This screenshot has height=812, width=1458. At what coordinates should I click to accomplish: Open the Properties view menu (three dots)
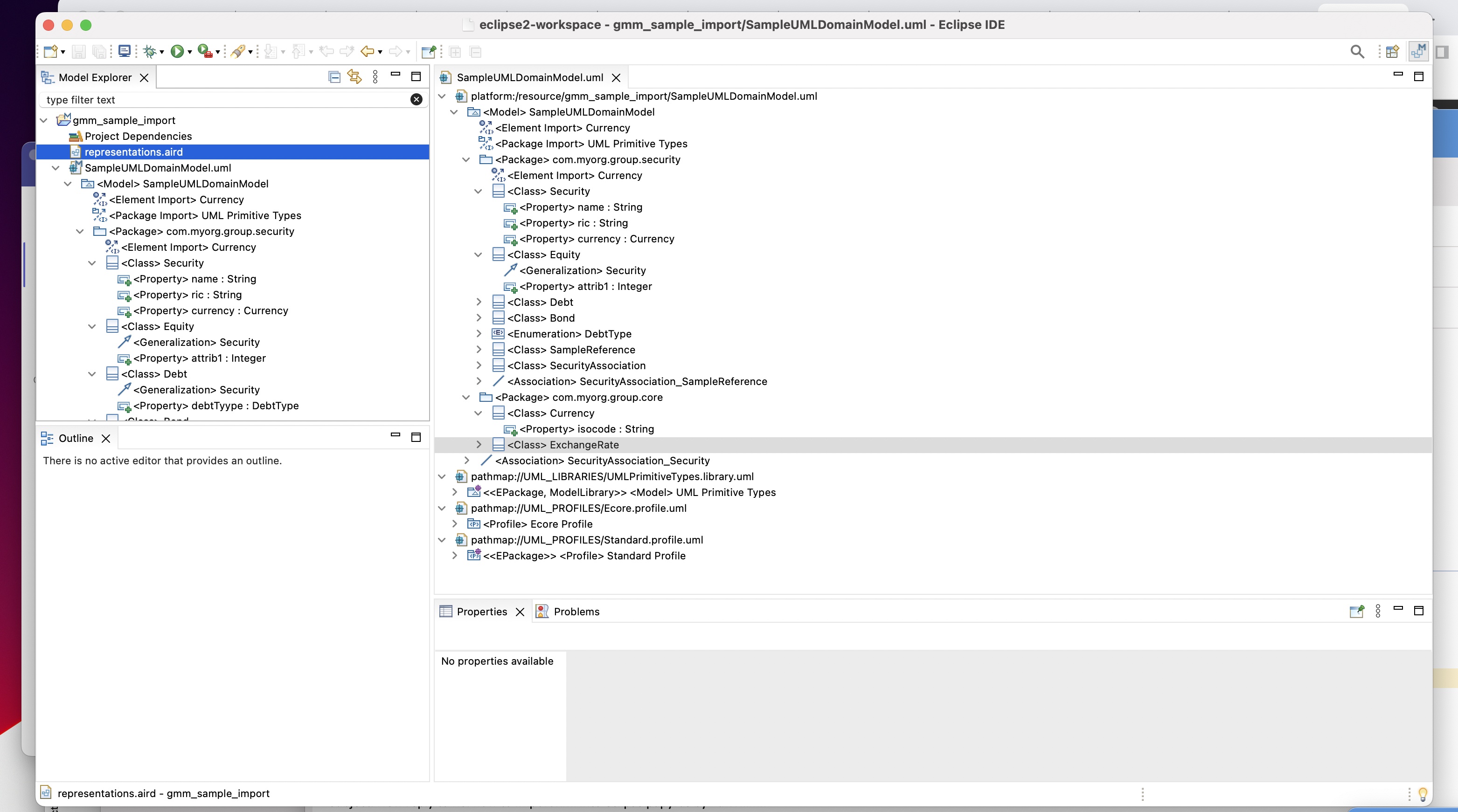pos(1378,611)
